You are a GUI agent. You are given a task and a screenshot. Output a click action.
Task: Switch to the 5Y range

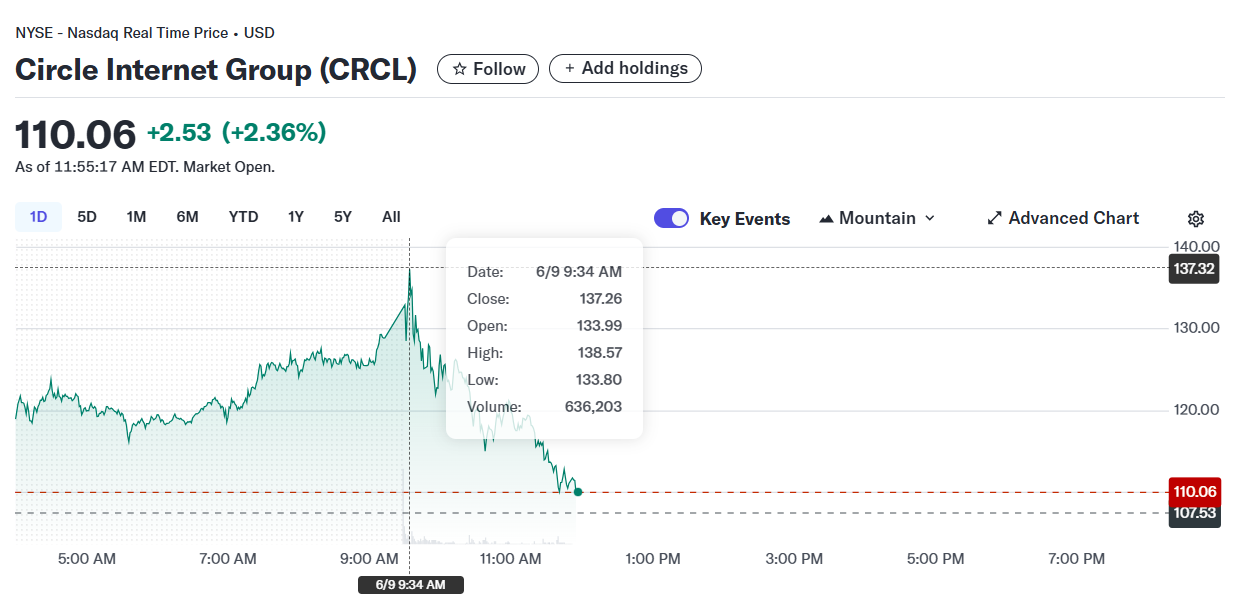click(343, 217)
